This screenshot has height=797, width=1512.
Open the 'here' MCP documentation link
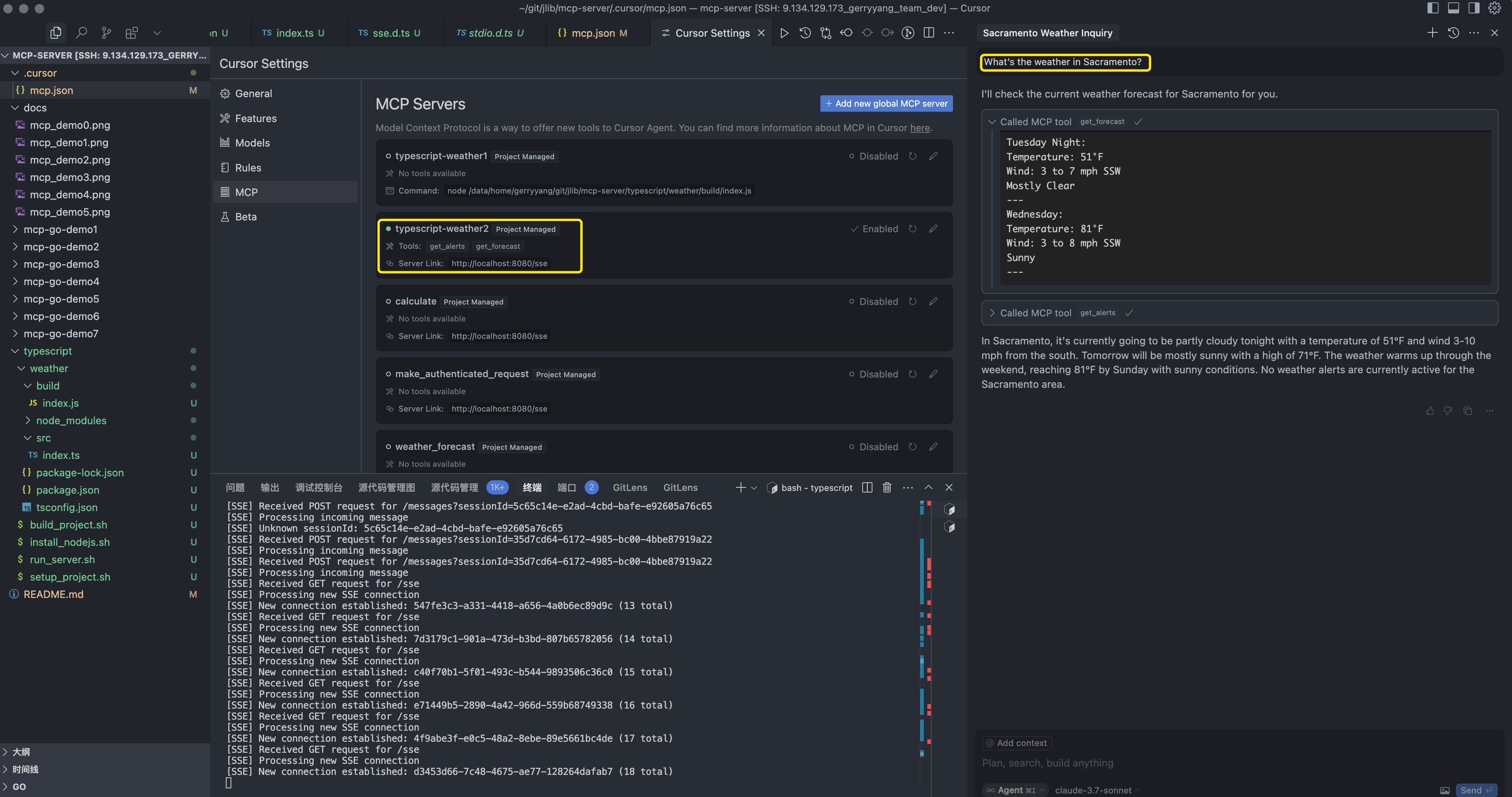920,128
